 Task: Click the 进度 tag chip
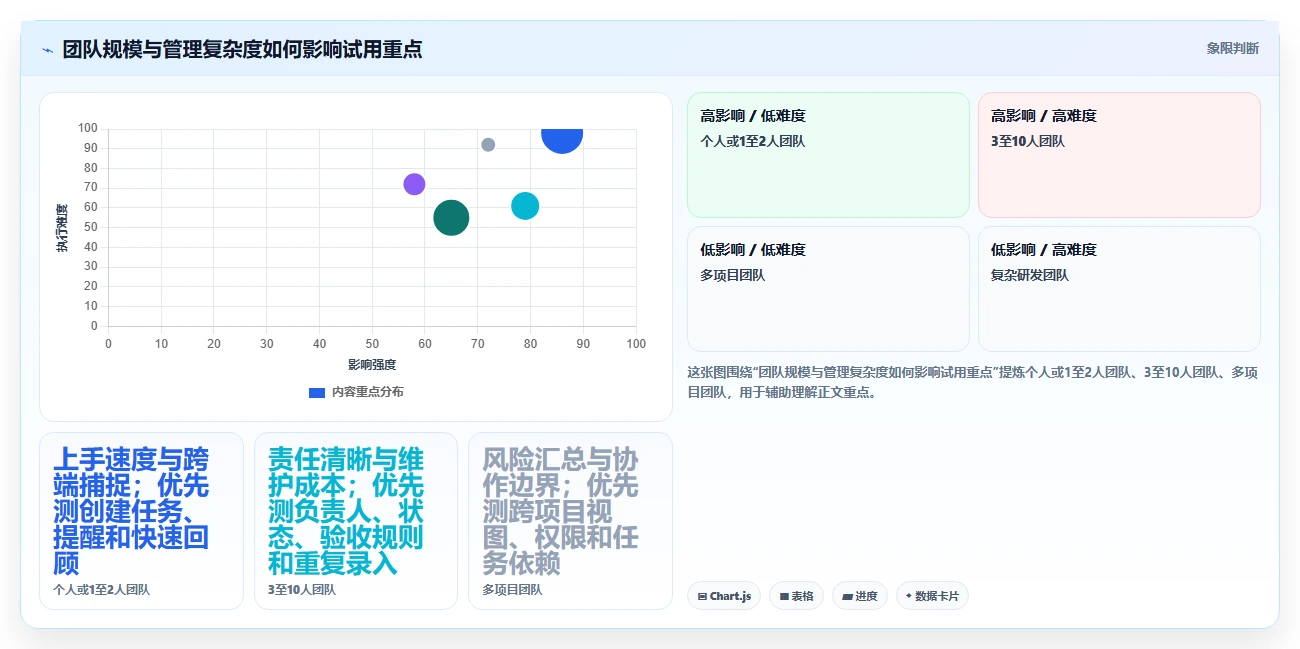click(860, 596)
